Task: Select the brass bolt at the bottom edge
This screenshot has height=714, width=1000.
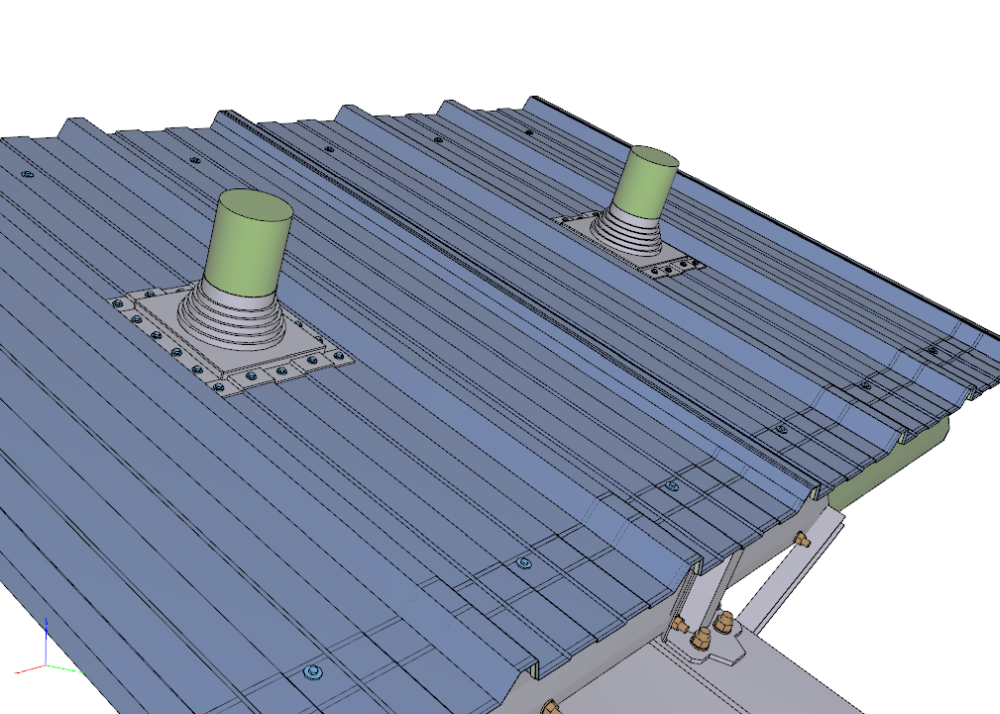Action: (x=548, y=707)
